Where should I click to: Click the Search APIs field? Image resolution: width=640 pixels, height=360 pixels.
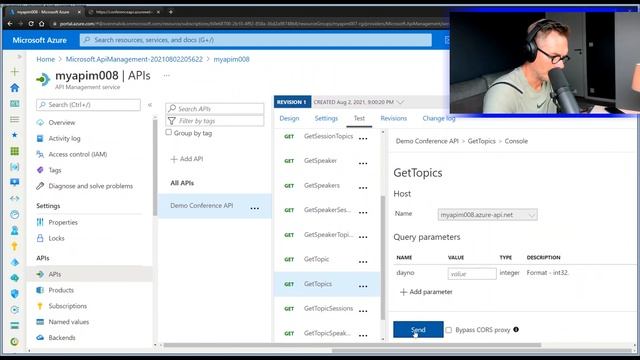click(215, 109)
